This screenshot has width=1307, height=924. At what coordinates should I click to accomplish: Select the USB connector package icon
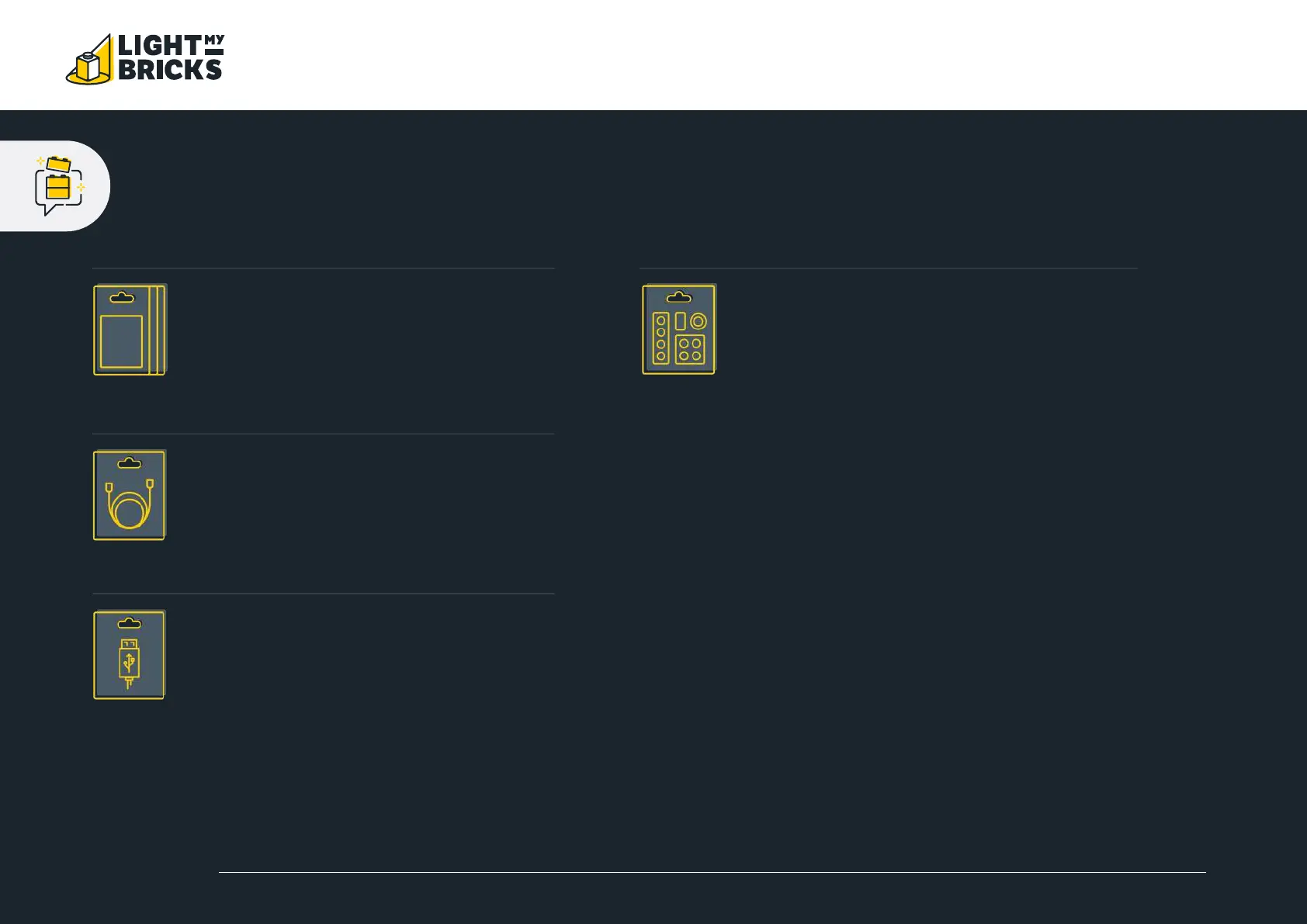pos(130,655)
